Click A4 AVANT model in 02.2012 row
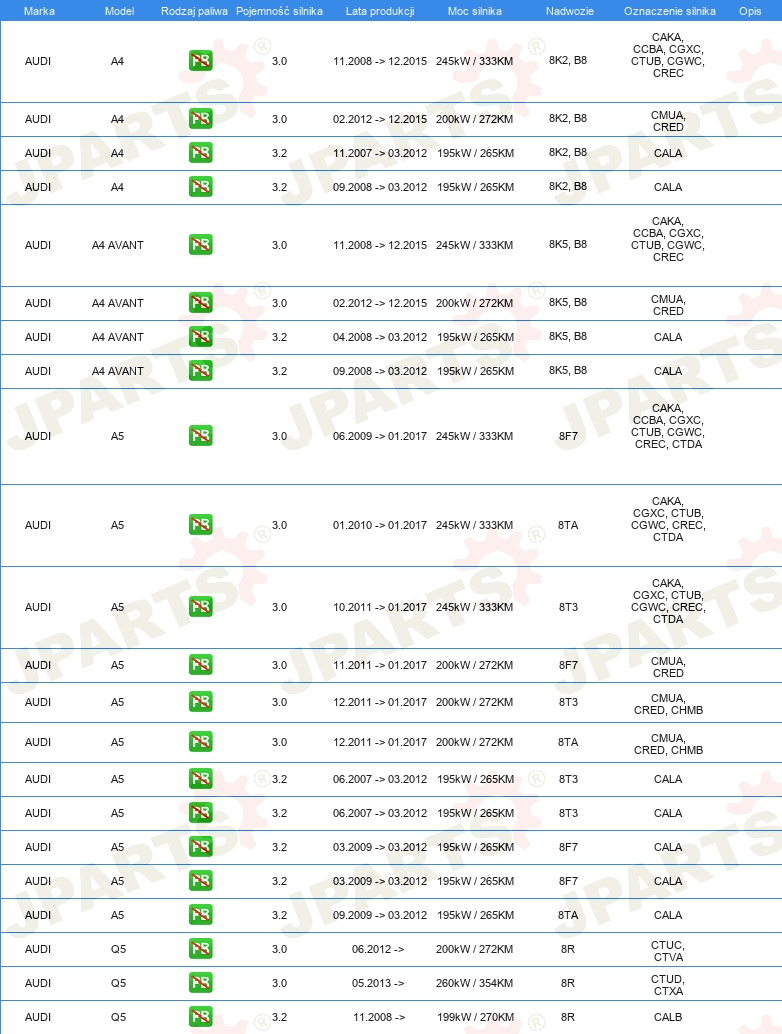 click(x=117, y=303)
